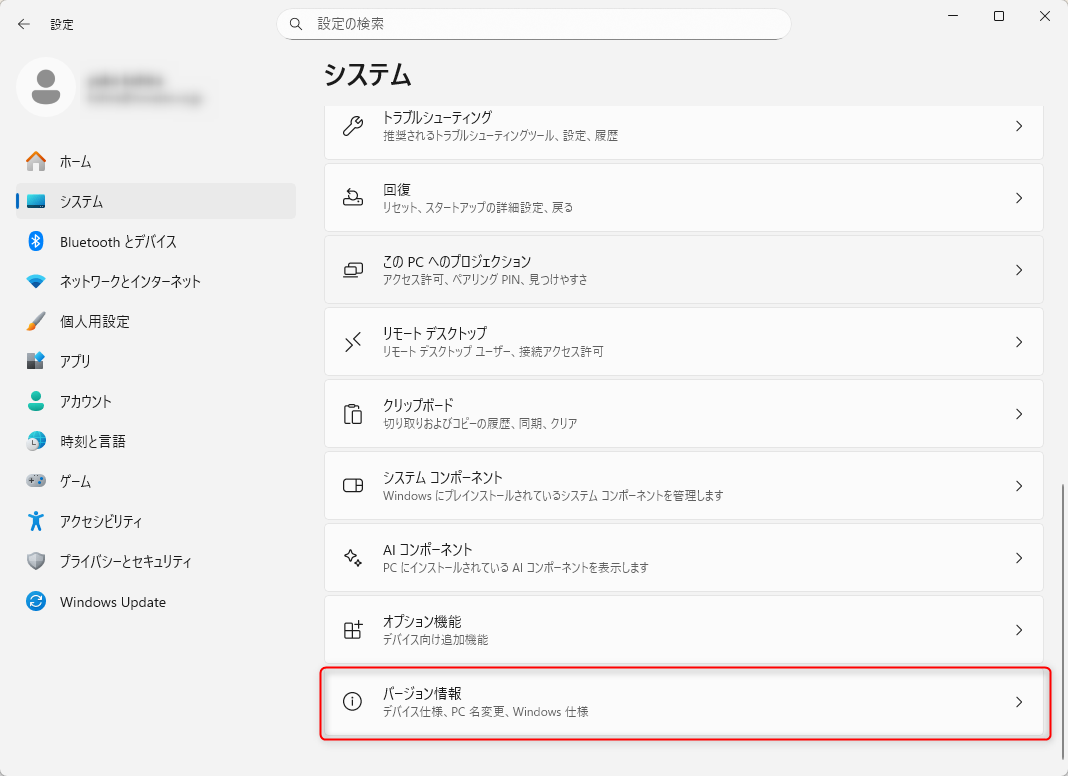Open システム コンポーネント chevron arrow
1068x776 pixels.
(x=1019, y=486)
